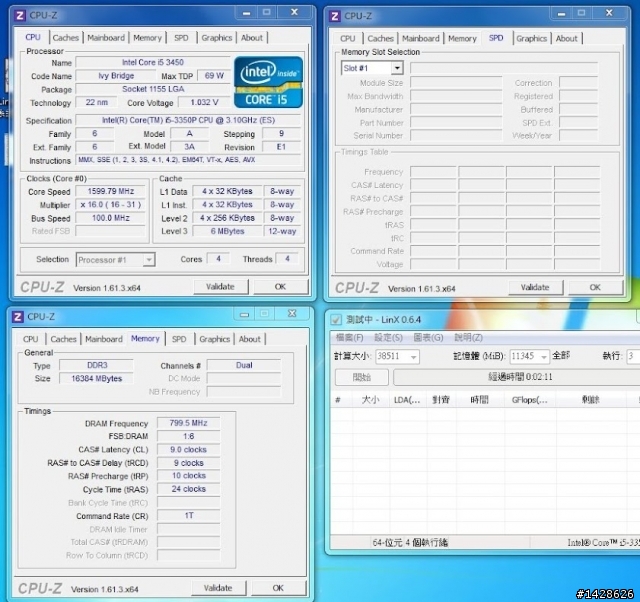Expand the Processor #1 selection dropdown
640x602 pixels.
149,260
